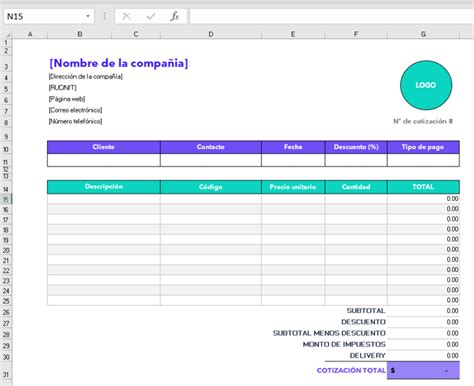The image size is (474, 386).
Task: Click the SUBTOTAL label
Action: pos(366,311)
